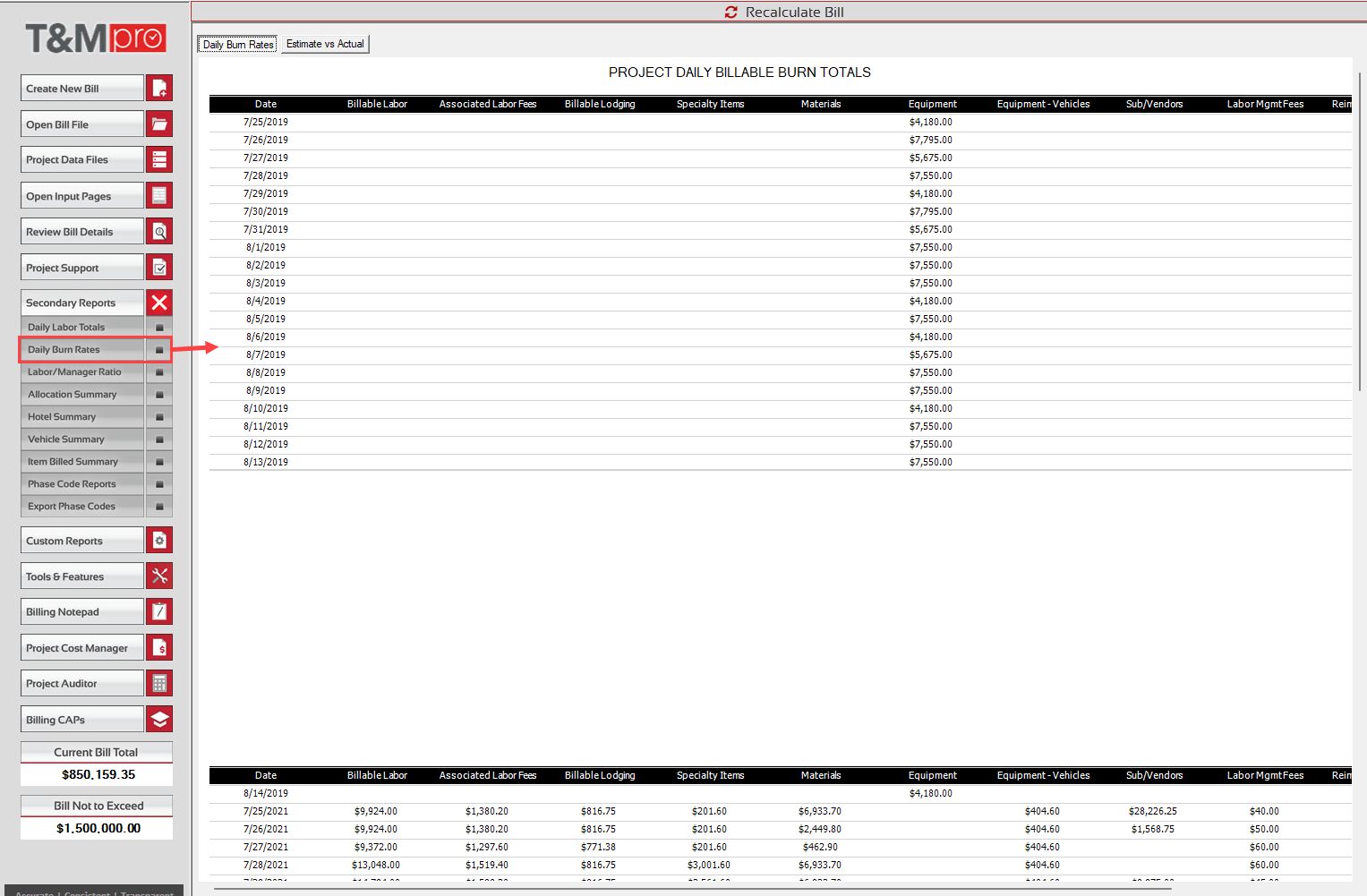Screen dimensions: 1367x896
Task: Select the Daily Burn Rates tab
Action: pyautogui.click(x=238, y=45)
